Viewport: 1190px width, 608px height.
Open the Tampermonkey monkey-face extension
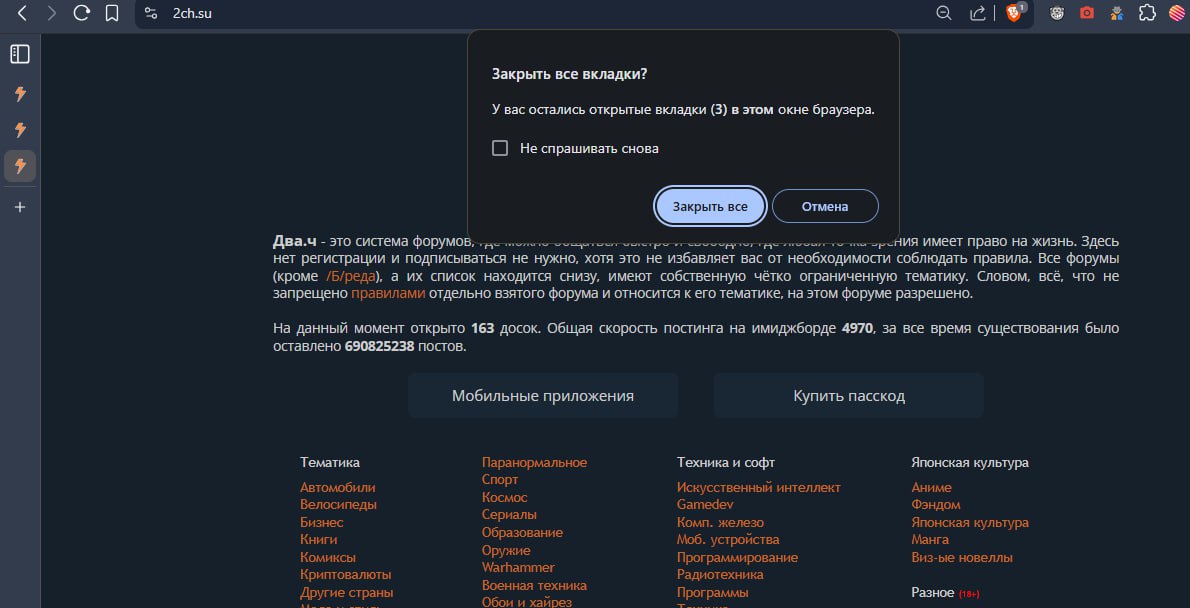coord(1056,13)
